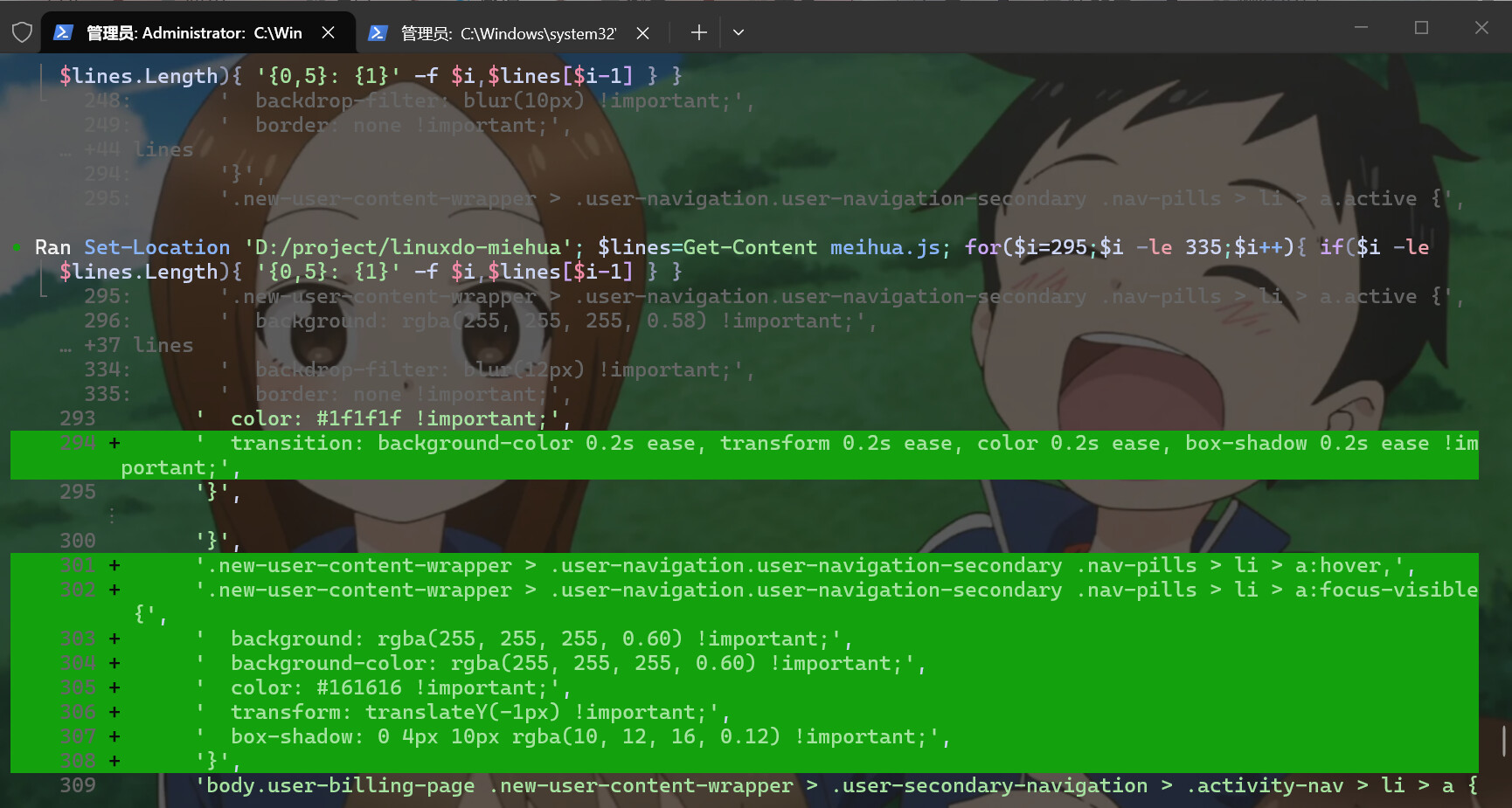
Task: Click line 309 "body.user-billing-page" selector
Action: point(341,785)
